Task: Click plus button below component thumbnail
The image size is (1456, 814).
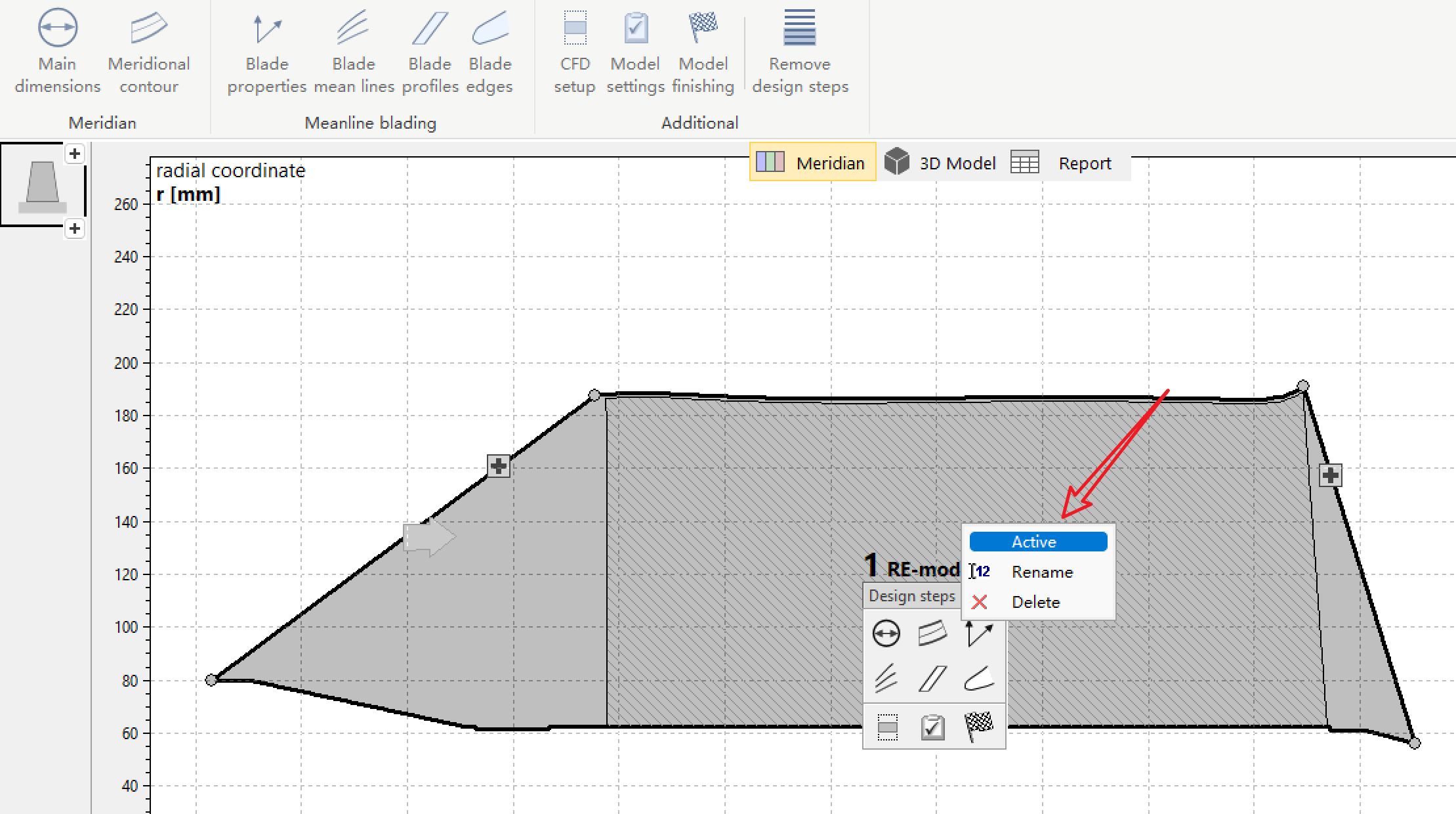Action: point(75,228)
